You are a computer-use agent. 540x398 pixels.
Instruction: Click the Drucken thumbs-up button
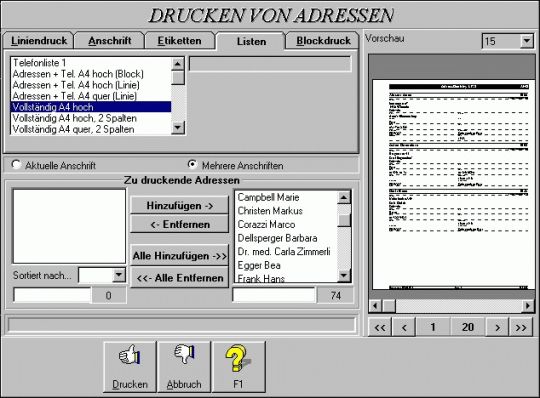[130, 367]
